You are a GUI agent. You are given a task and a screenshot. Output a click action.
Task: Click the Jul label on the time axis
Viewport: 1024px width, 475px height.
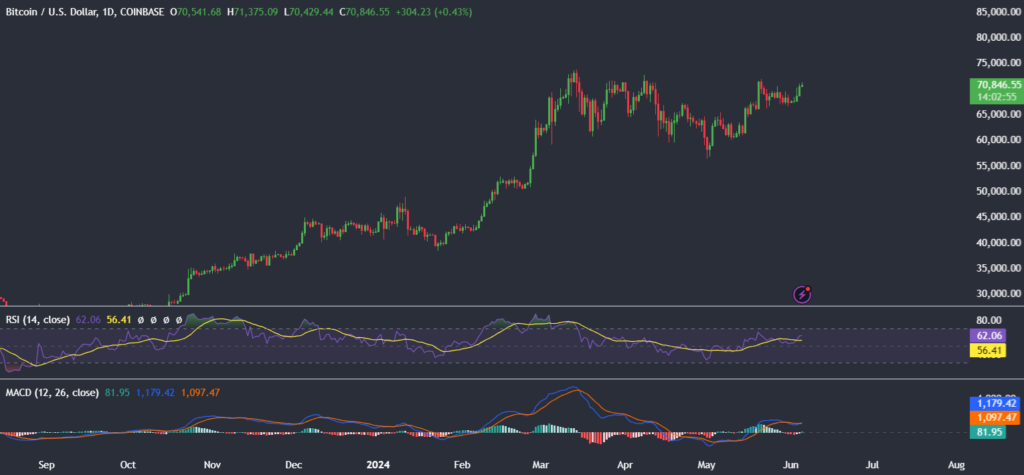[x=871, y=465]
